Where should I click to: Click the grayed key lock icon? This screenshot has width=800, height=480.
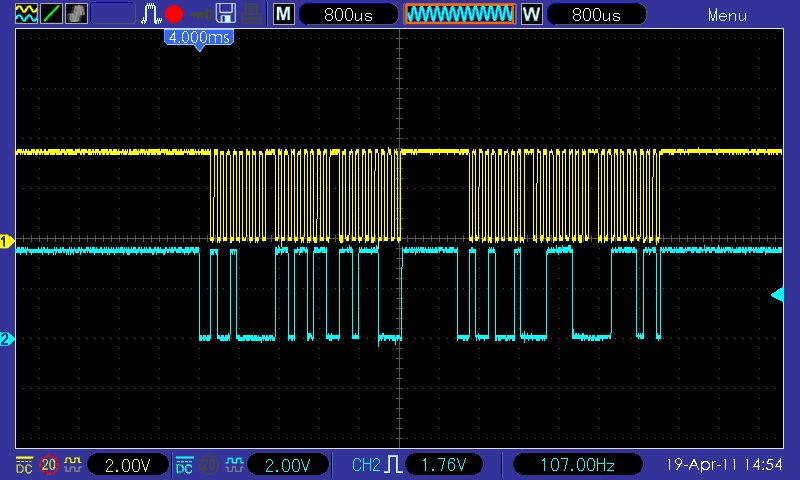point(201,14)
